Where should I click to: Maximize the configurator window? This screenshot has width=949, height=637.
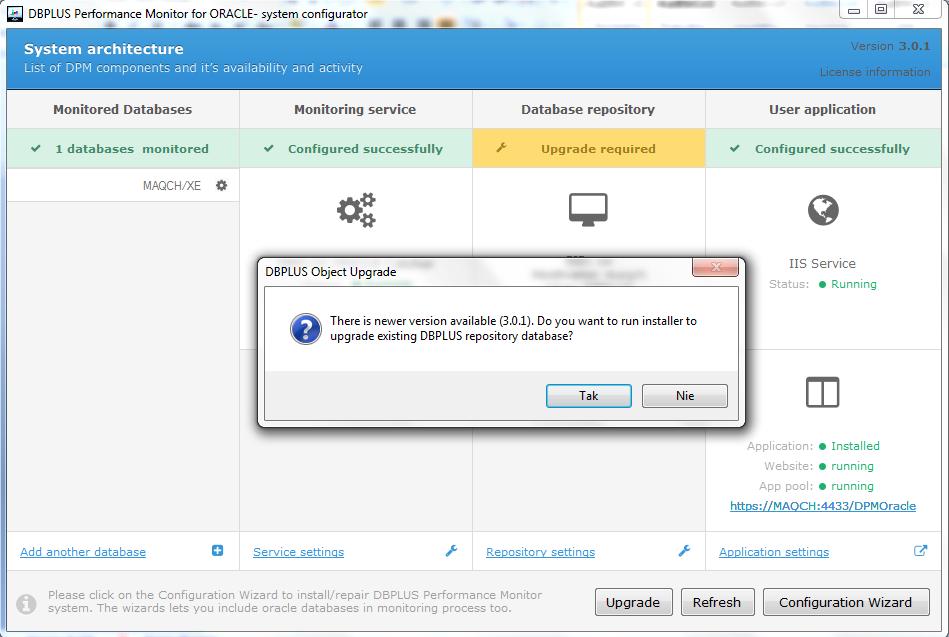click(x=881, y=10)
